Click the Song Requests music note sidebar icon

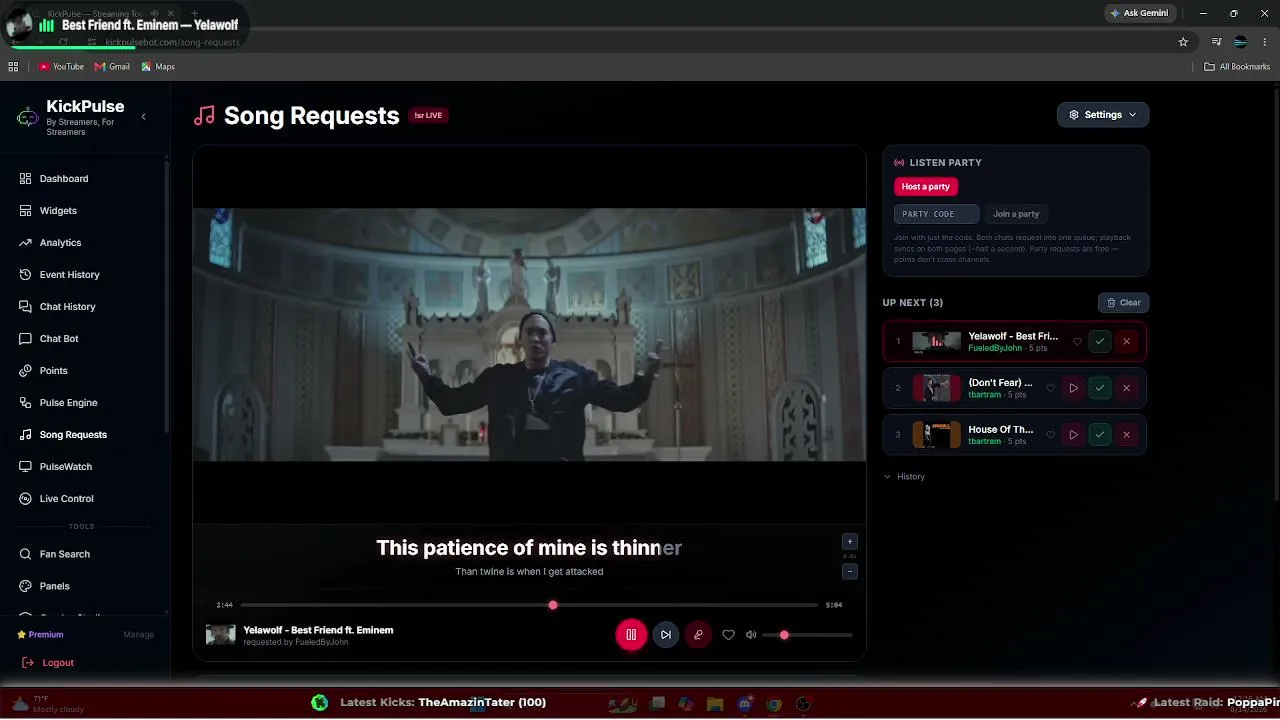click(x=26, y=435)
